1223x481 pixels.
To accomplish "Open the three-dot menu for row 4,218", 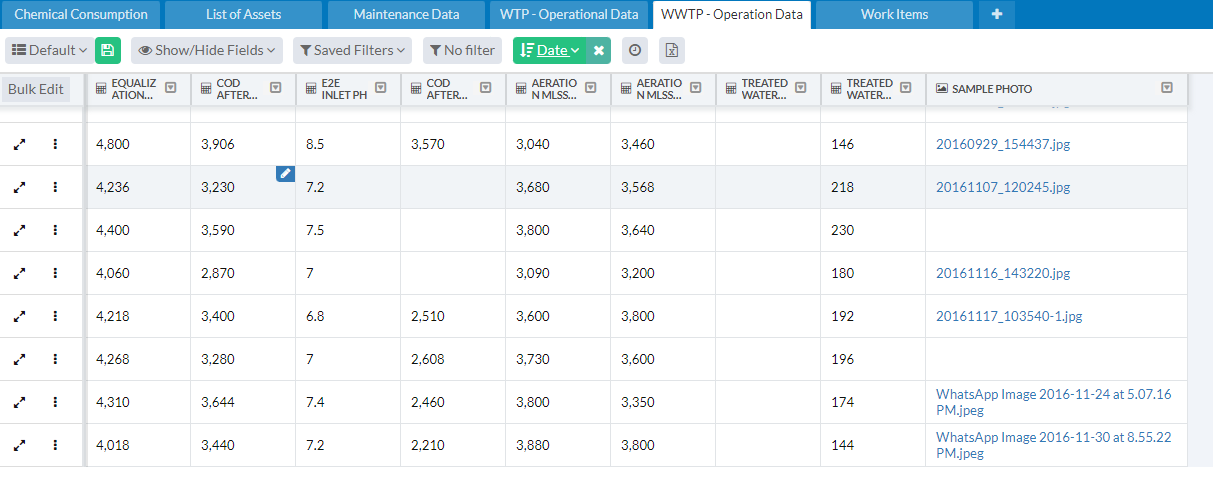I will pyautogui.click(x=55, y=316).
